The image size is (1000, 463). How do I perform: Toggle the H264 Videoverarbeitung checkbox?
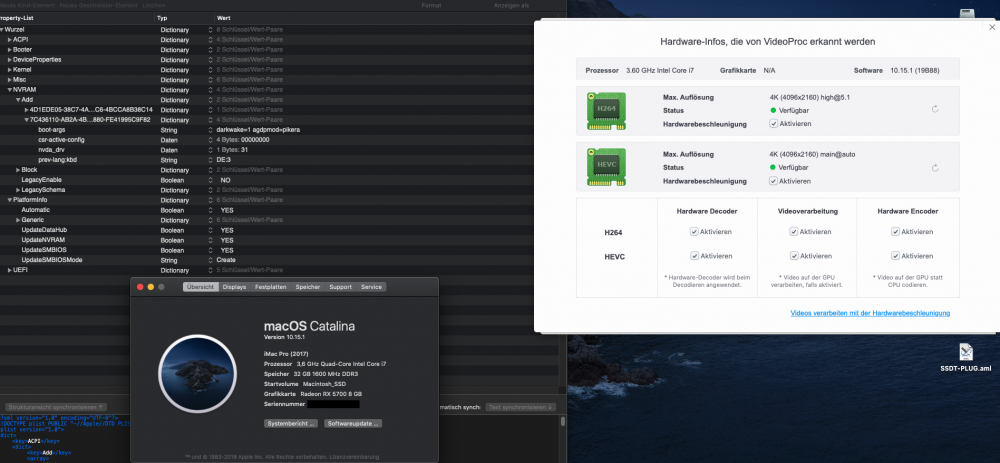pos(794,232)
